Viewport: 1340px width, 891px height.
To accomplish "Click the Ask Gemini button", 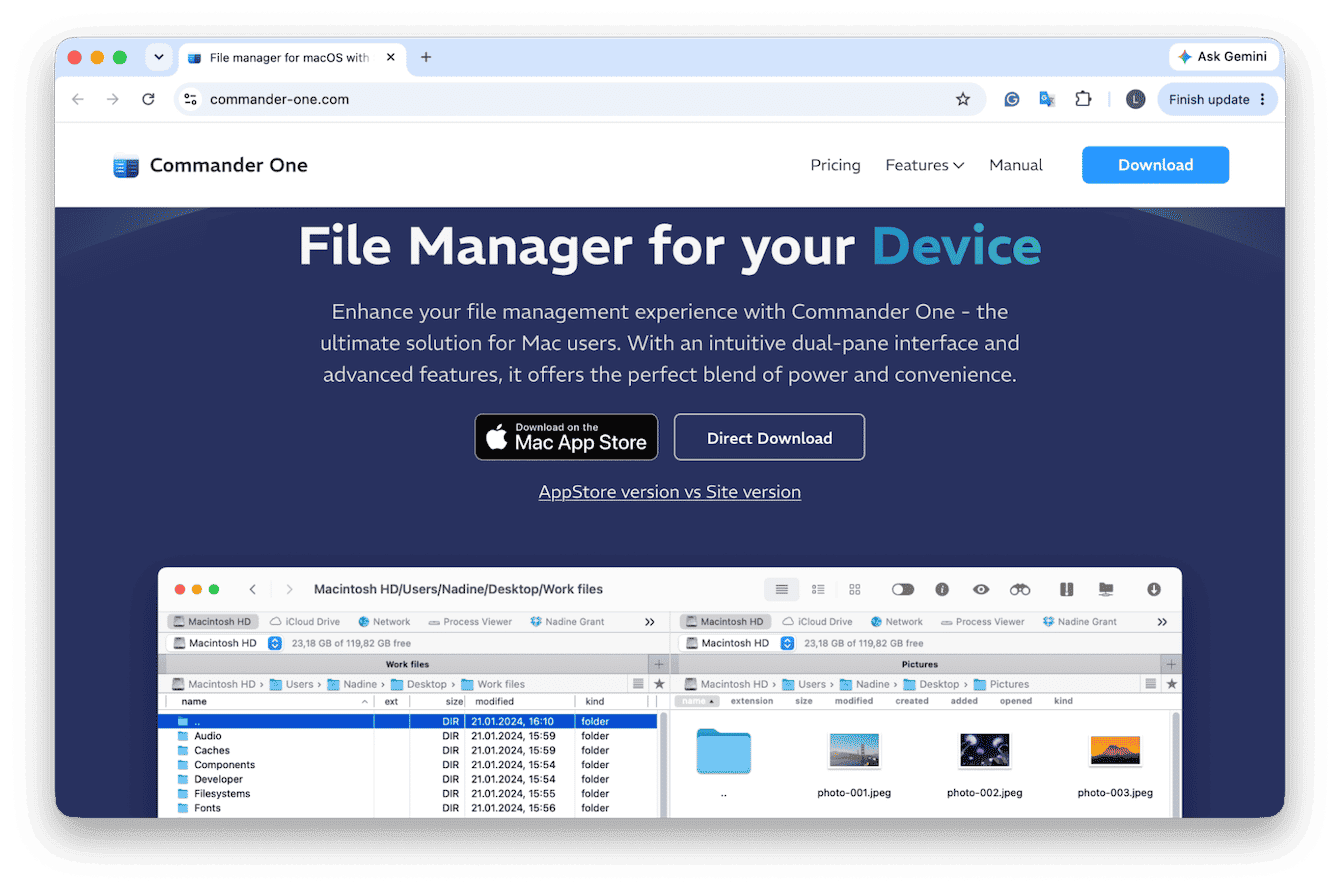I will 1223,57.
